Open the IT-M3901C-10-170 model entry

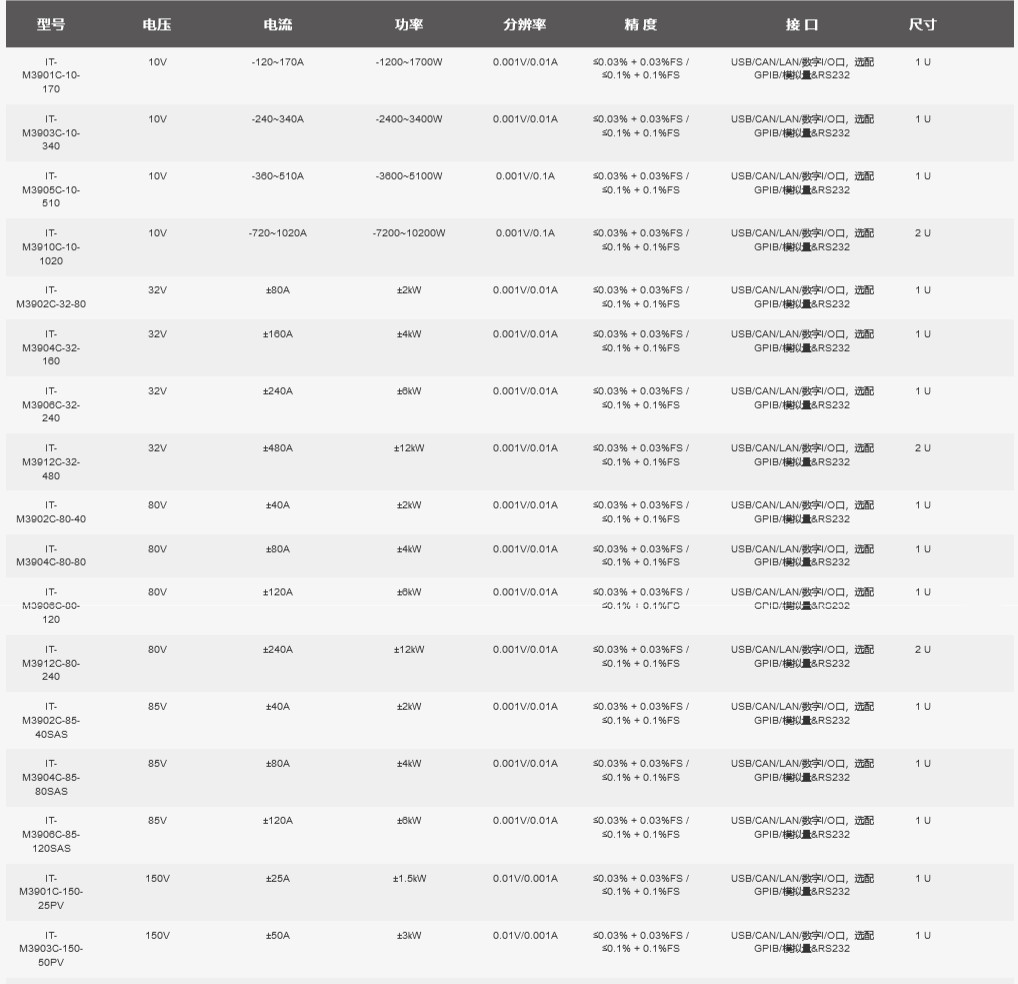pos(51,75)
